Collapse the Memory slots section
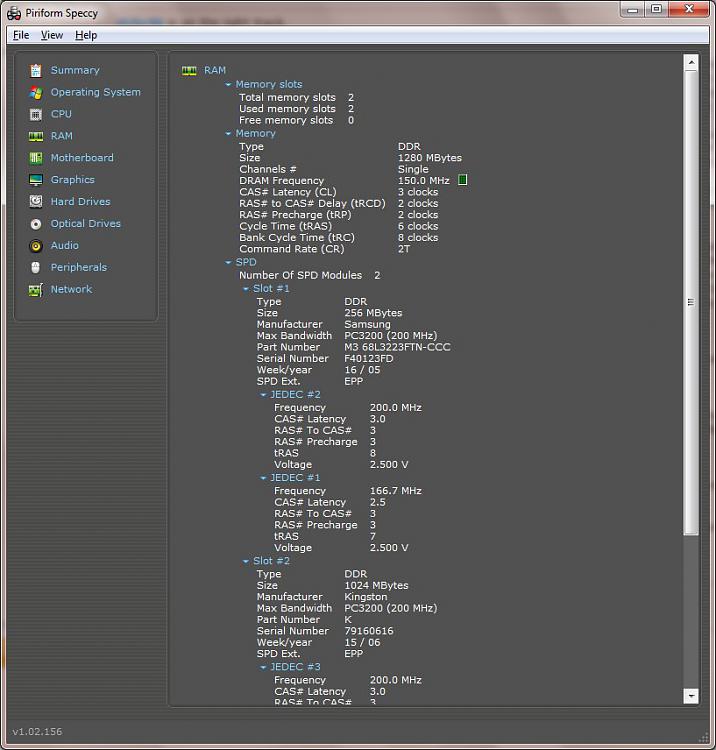716x750 pixels. pyautogui.click(x=228, y=85)
